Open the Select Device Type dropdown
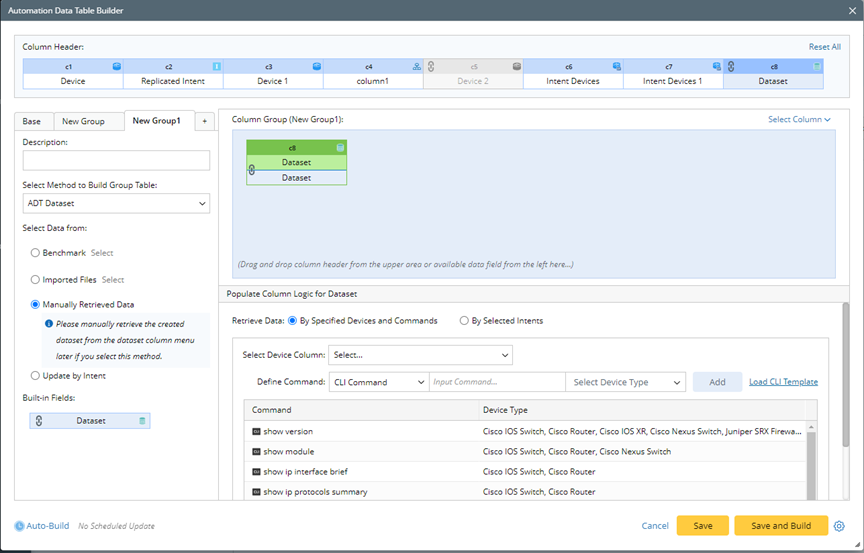Screen dimensions: 864x553 tap(625, 382)
